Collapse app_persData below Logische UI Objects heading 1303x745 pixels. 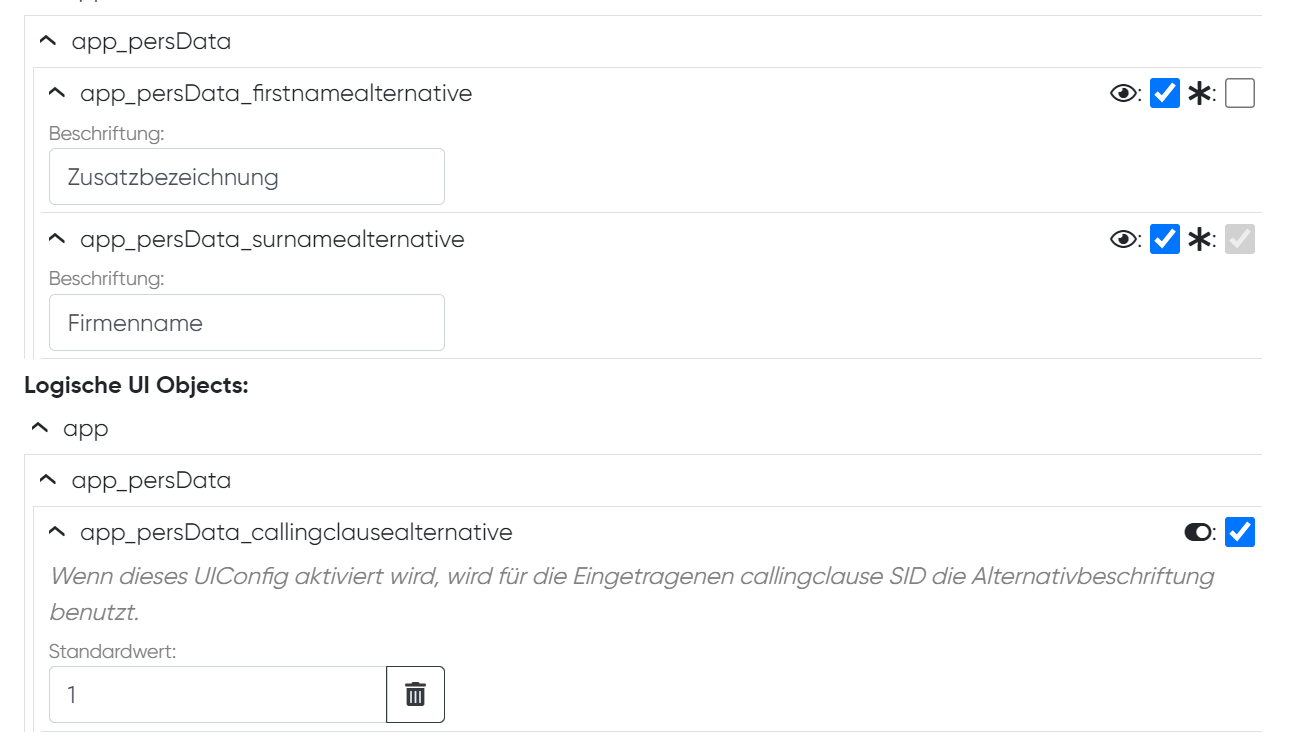click(x=46, y=479)
